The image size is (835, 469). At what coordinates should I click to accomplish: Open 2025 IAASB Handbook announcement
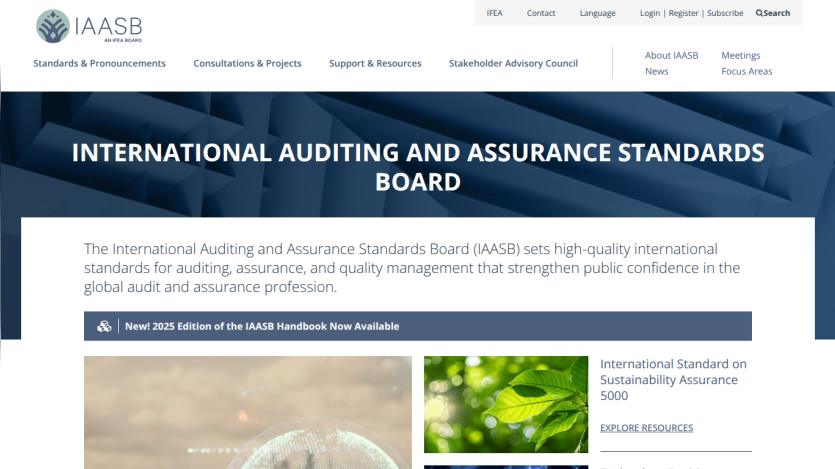(261, 326)
